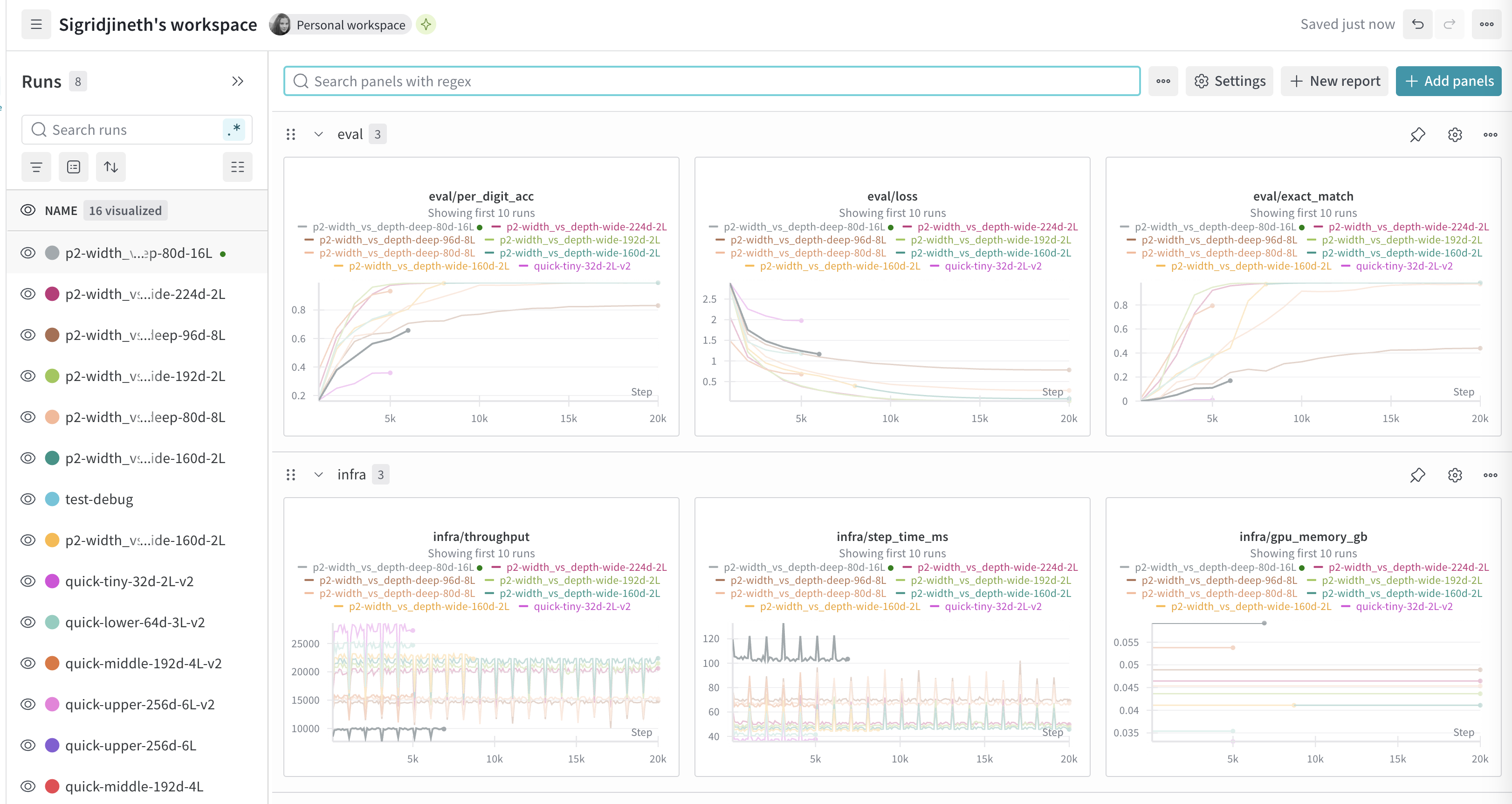
Task: Collapse the eval section
Action: [x=318, y=134]
